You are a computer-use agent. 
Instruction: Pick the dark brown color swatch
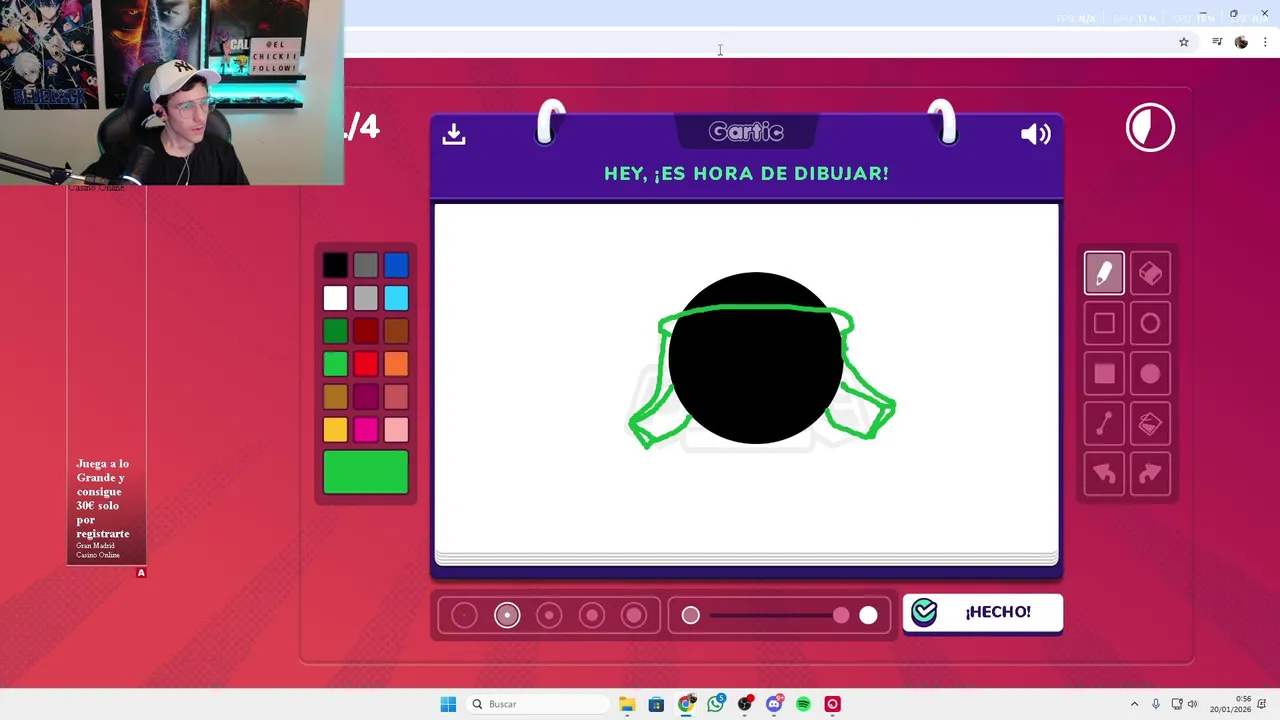[x=396, y=331]
